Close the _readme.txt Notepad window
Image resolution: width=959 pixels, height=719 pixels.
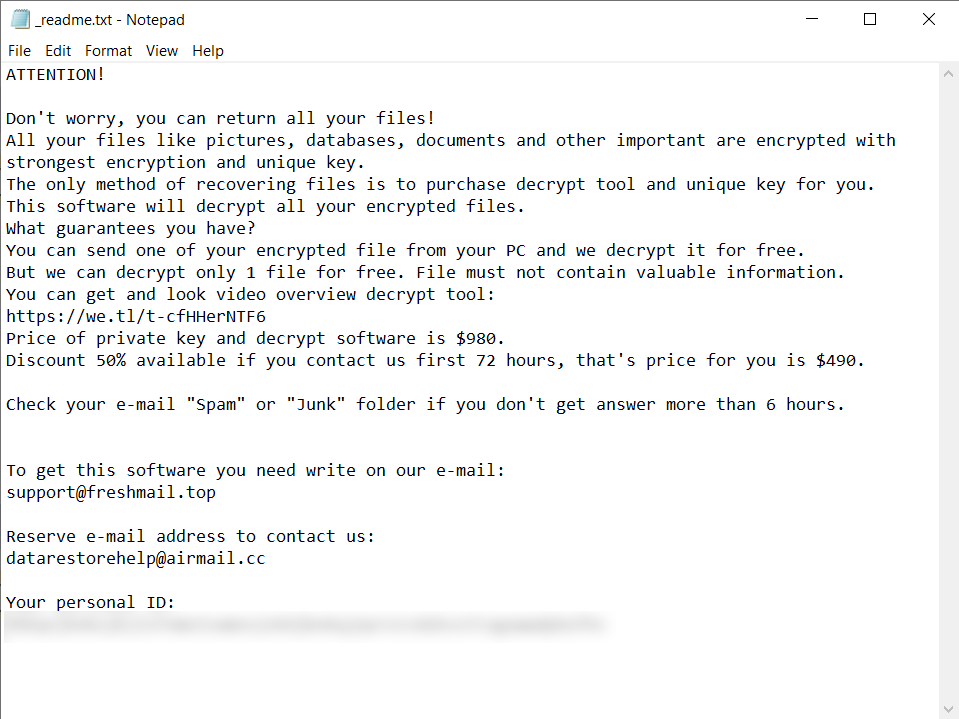click(x=929, y=20)
